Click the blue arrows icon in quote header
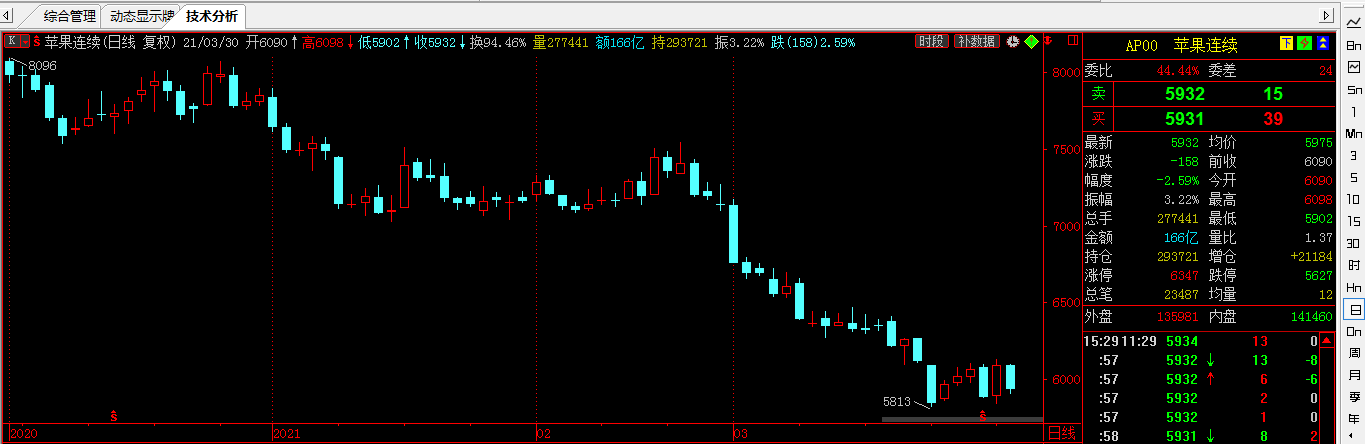This screenshot has height=444, width=1365. 1321,44
